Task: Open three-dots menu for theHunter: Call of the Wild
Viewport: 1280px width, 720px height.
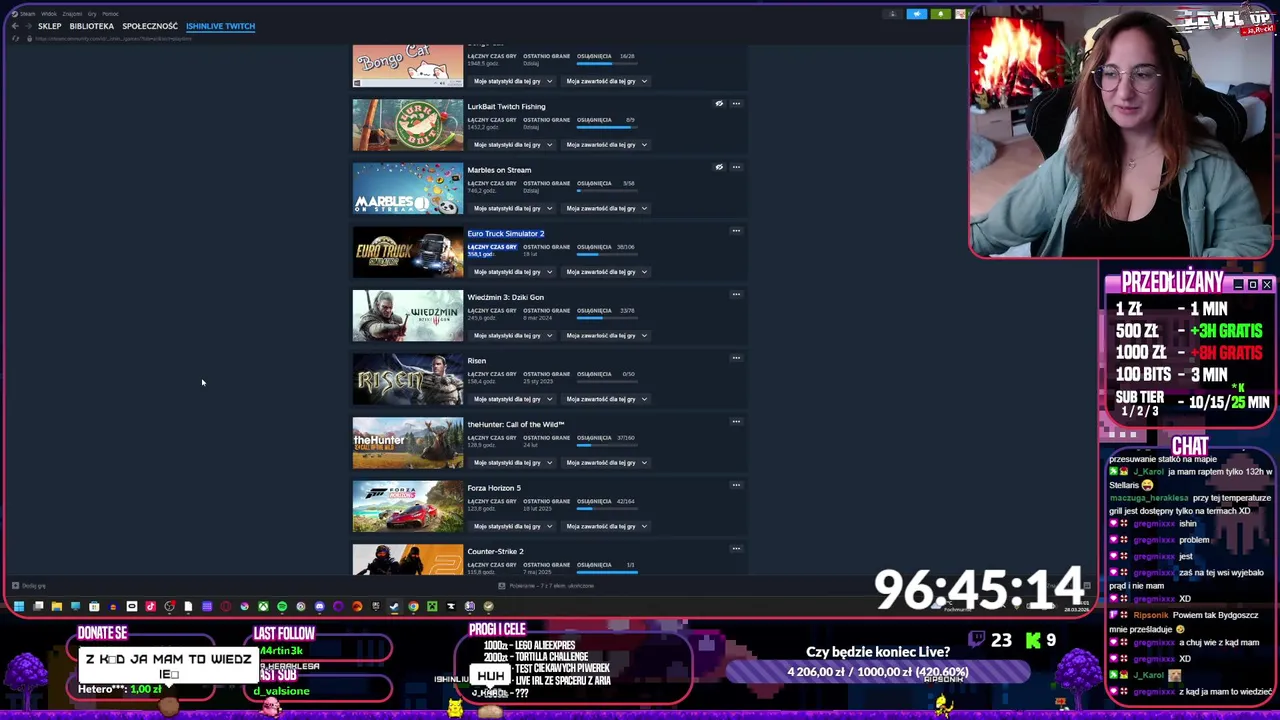Action: 736,421
